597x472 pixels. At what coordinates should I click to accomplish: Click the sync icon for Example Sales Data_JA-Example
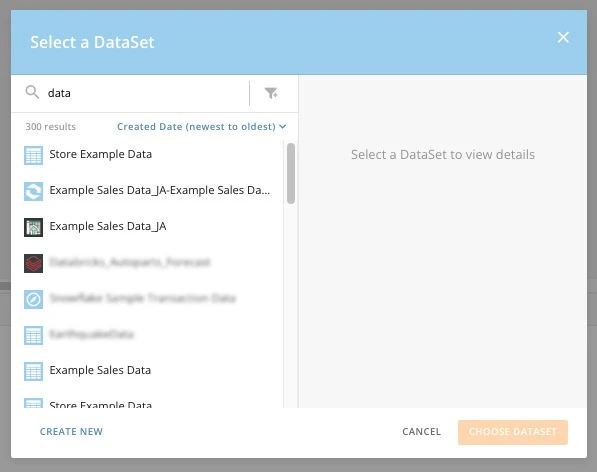pos(34,191)
